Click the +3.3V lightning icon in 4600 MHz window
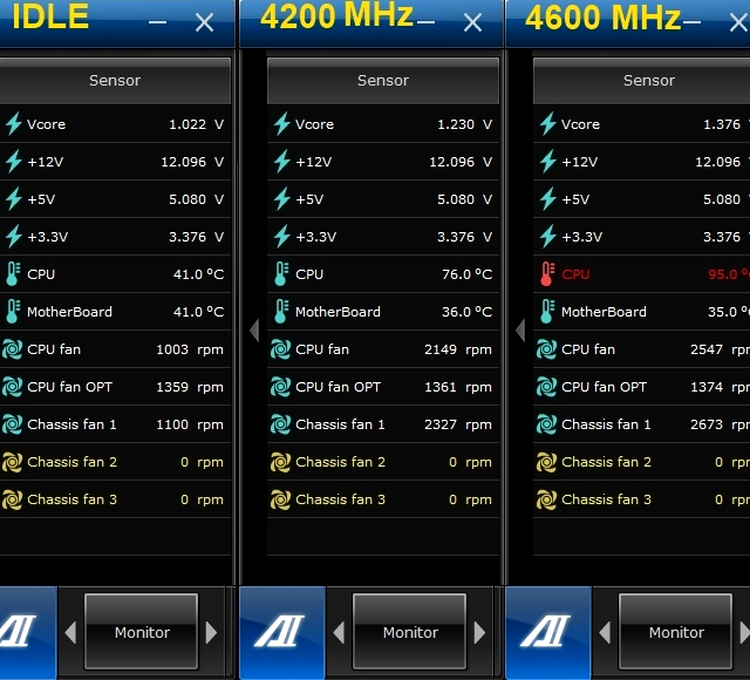 tap(548, 236)
